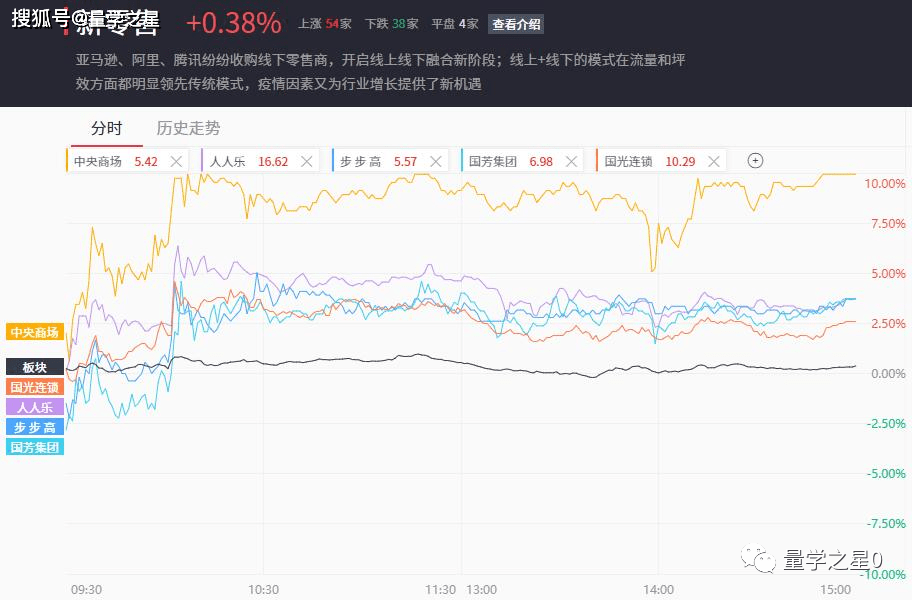Viewport: 912px width, 600px height.
Task: Delete 国光连锁 chip using the X icon
Action: (714, 161)
